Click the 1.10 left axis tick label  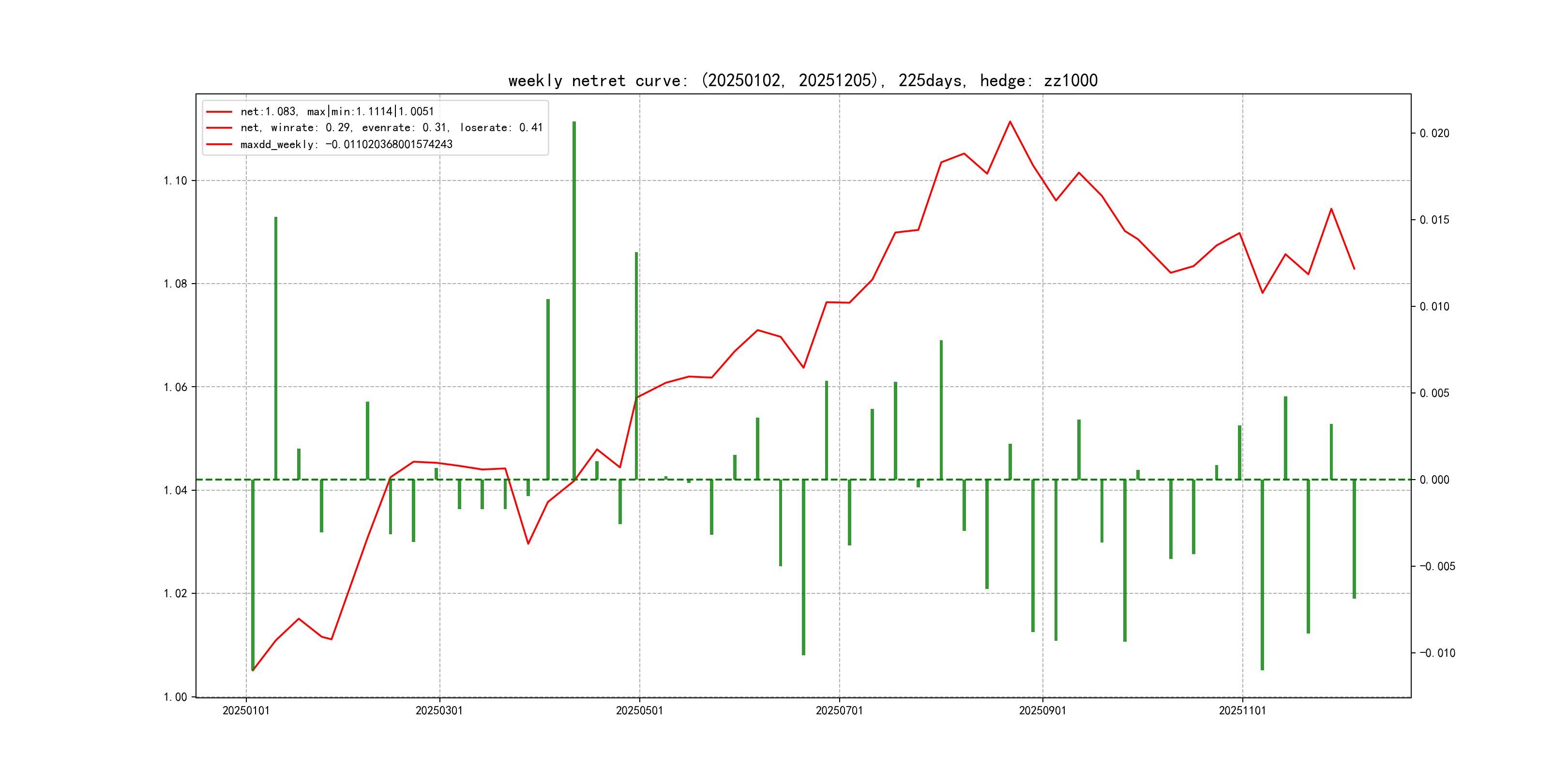click(175, 181)
